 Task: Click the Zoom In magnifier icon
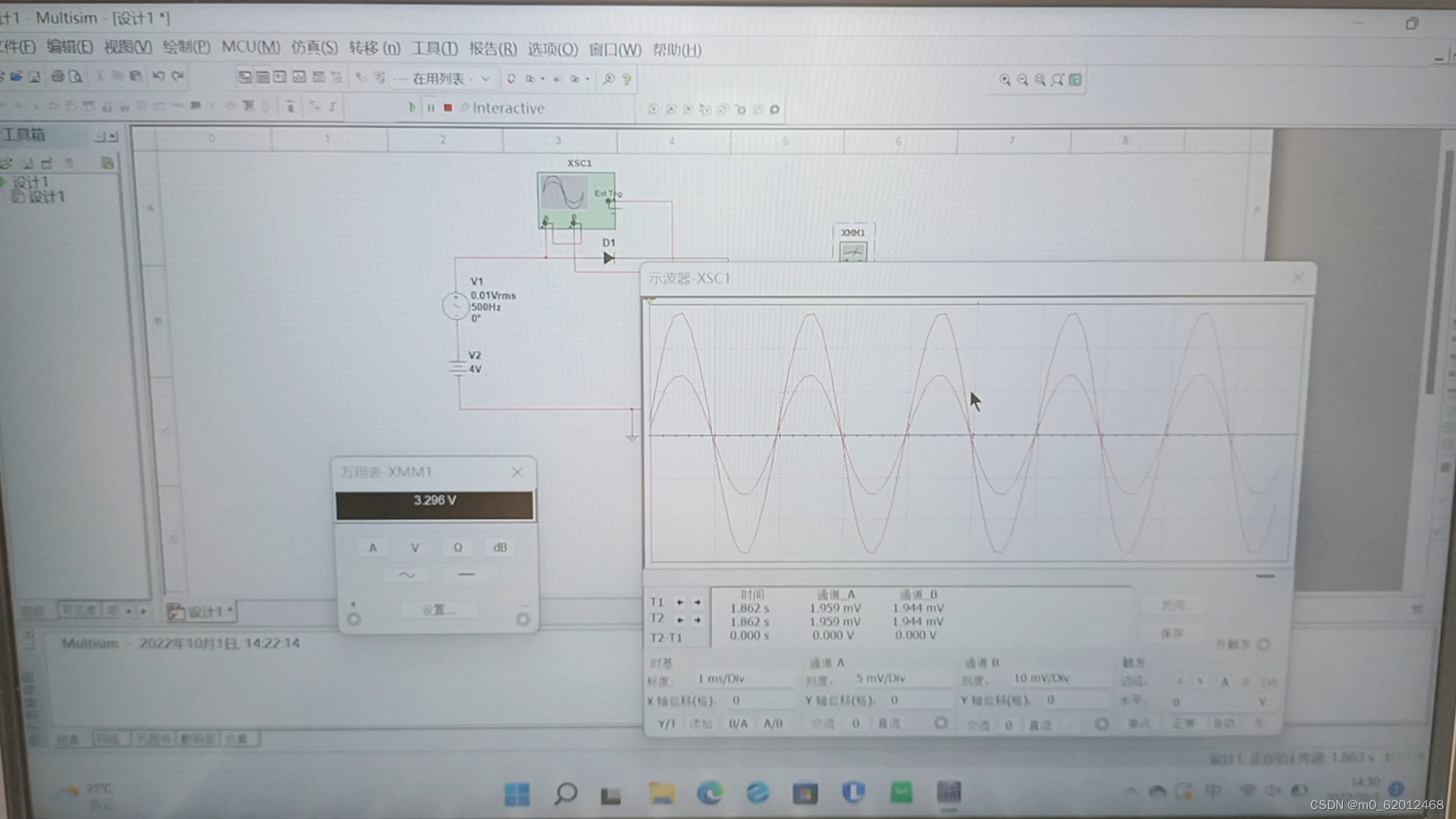[x=1005, y=80]
